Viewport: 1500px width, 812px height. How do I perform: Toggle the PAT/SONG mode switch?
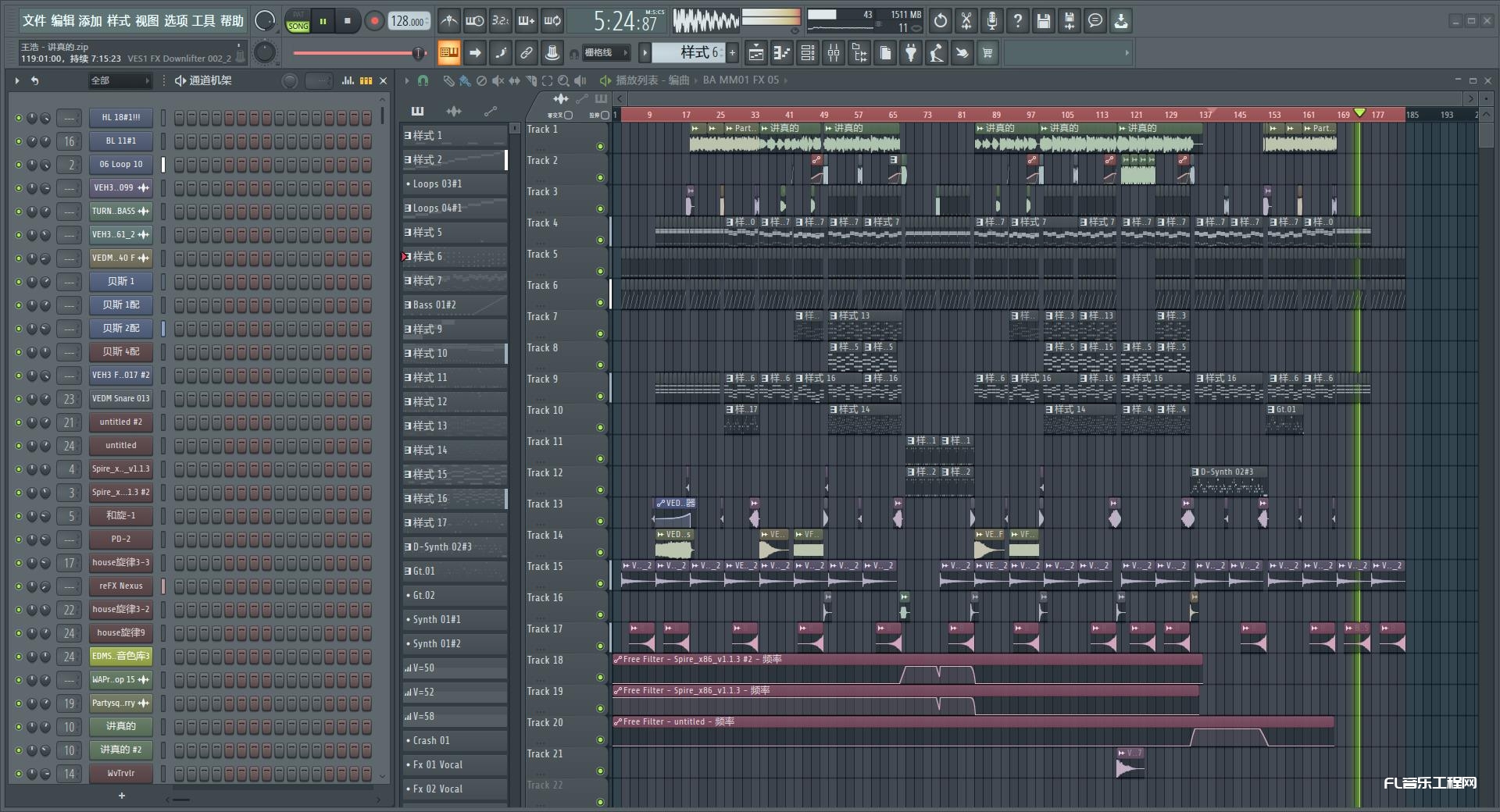[x=298, y=22]
